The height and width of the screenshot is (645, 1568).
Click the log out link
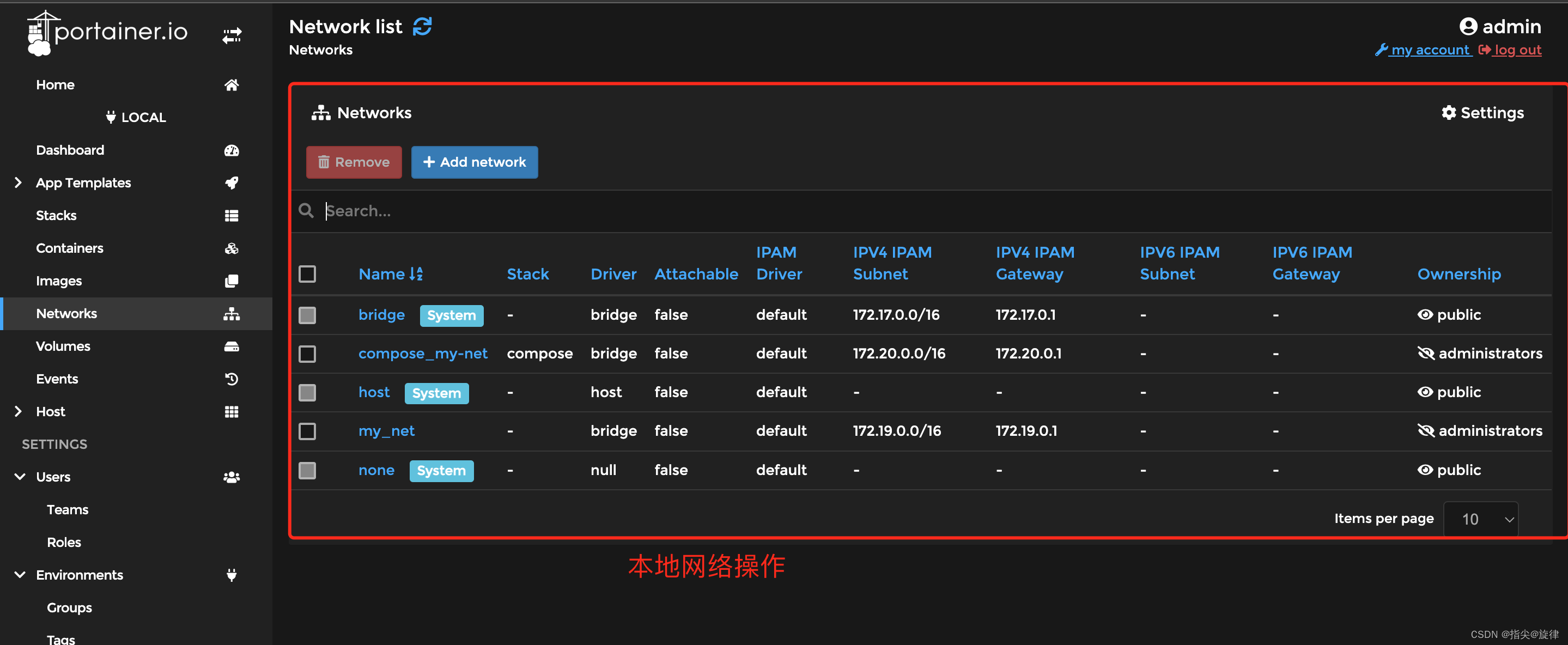point(1517,50)
